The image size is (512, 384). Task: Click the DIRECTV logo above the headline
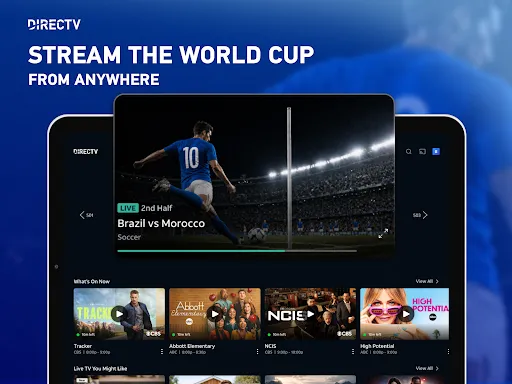pos(54,25)
